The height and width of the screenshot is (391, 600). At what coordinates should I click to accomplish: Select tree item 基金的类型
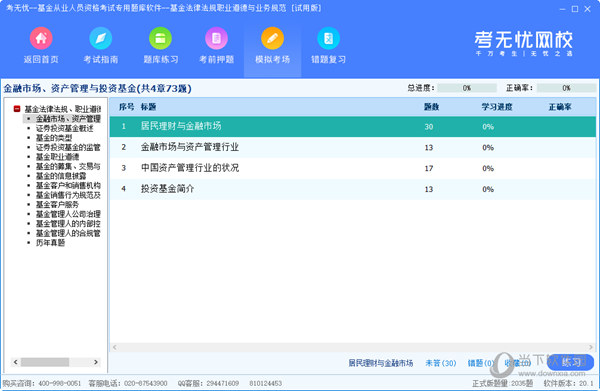click(54, 138)
